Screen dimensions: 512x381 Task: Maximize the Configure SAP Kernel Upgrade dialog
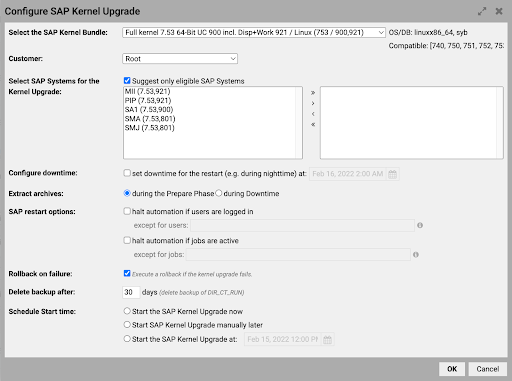(x=482, y=11)
